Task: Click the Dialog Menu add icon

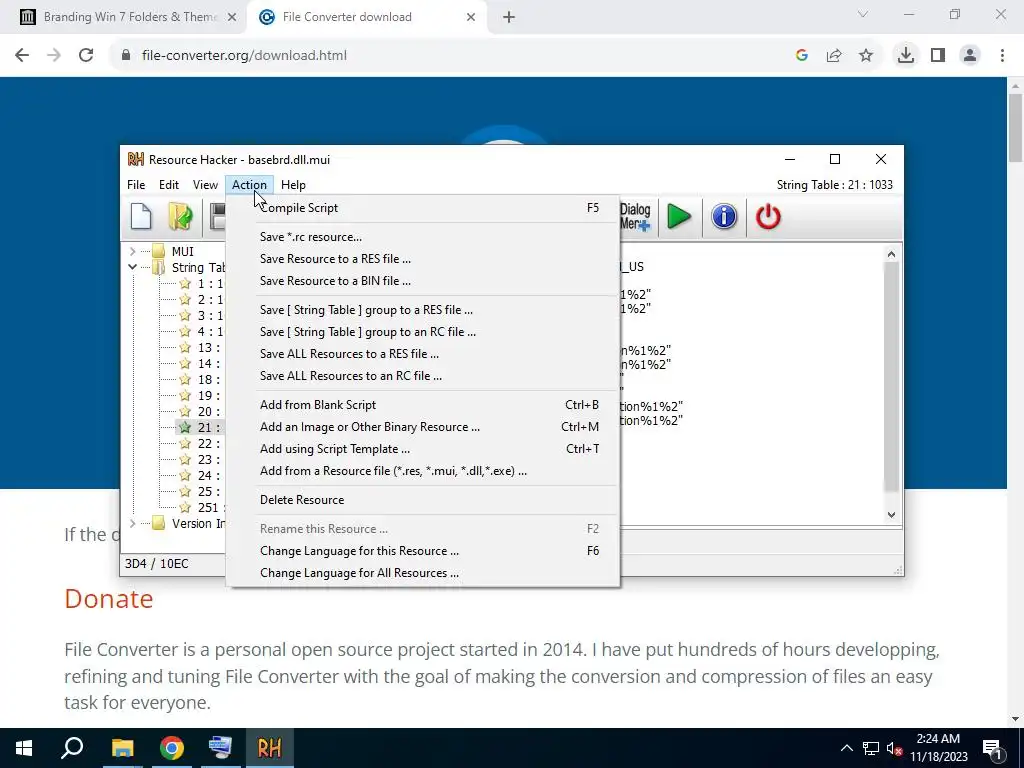Action: coord(635,217)
